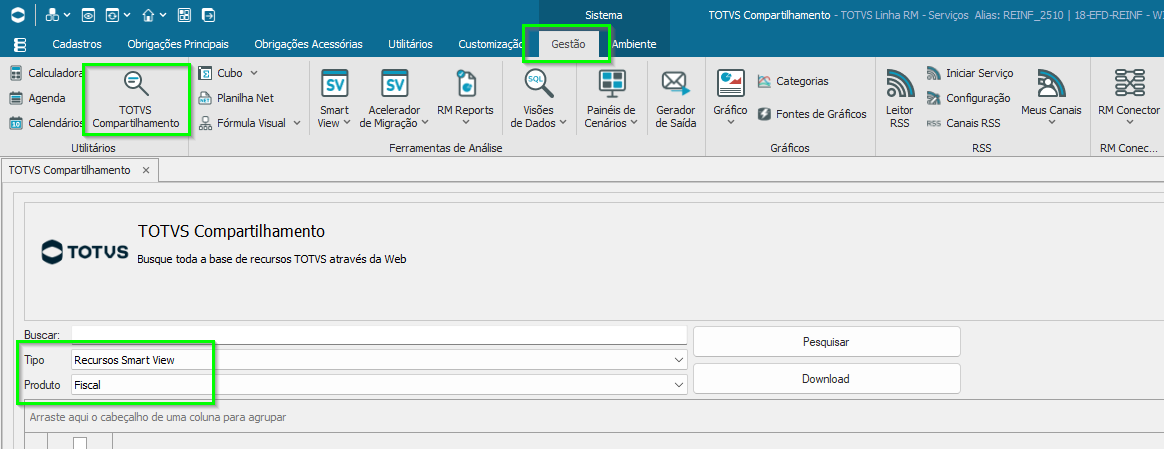Switch to the Utilitários ribbon tab

click(410, 45)
